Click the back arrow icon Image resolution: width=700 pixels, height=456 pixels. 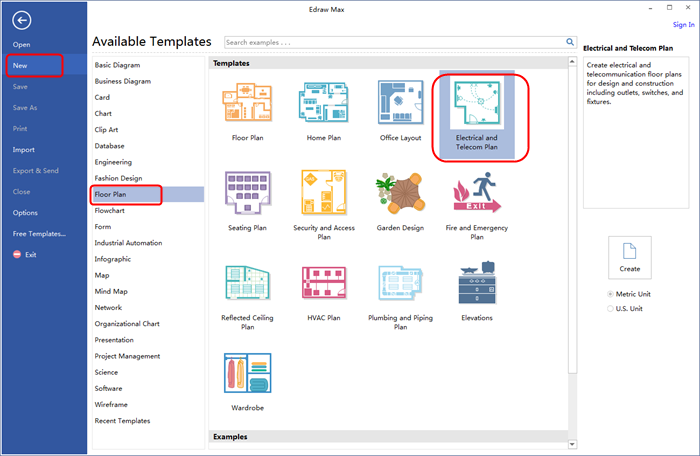click(21, 20)
